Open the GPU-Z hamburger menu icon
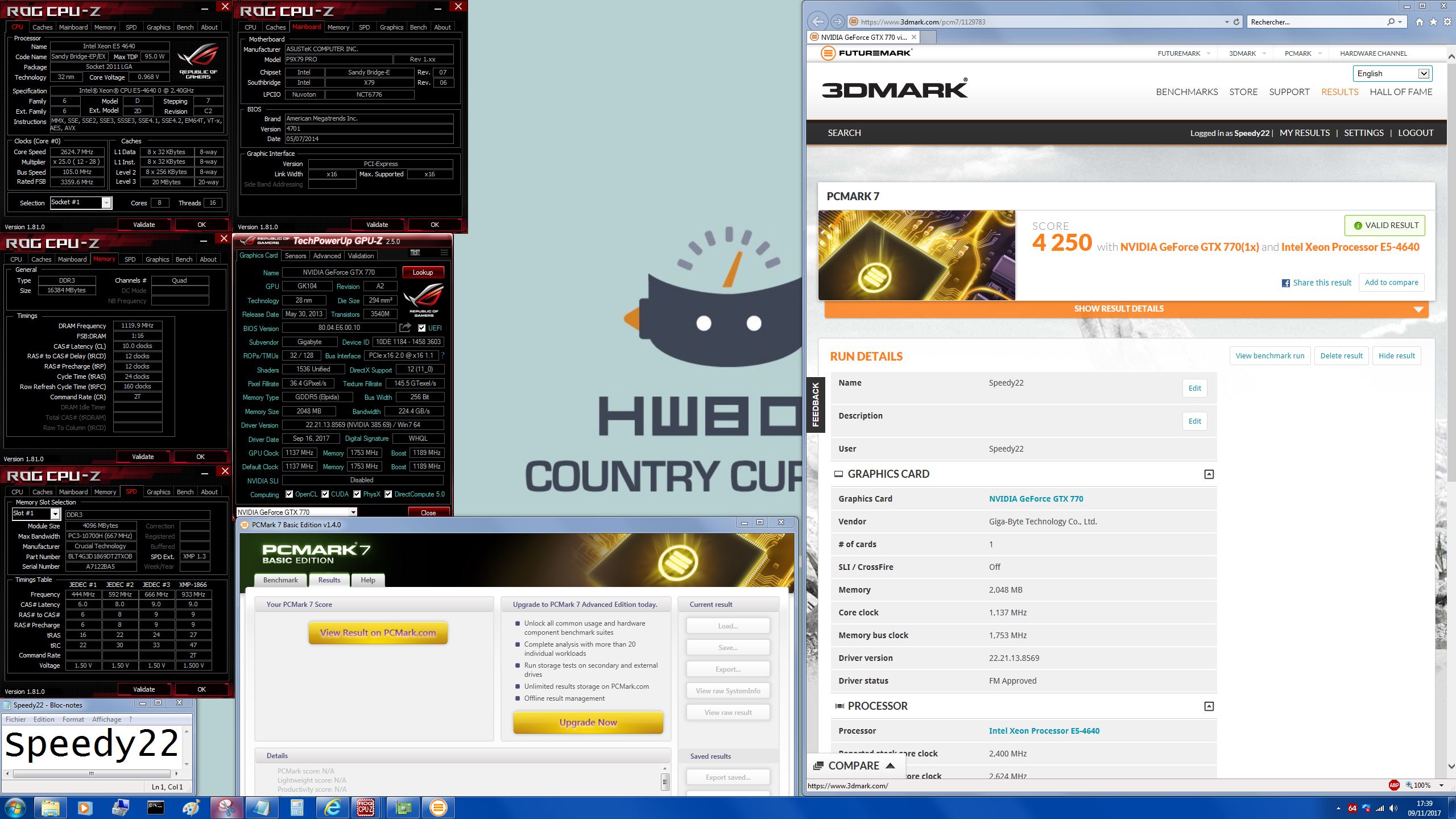1456x819 pixels. (444, 253)
